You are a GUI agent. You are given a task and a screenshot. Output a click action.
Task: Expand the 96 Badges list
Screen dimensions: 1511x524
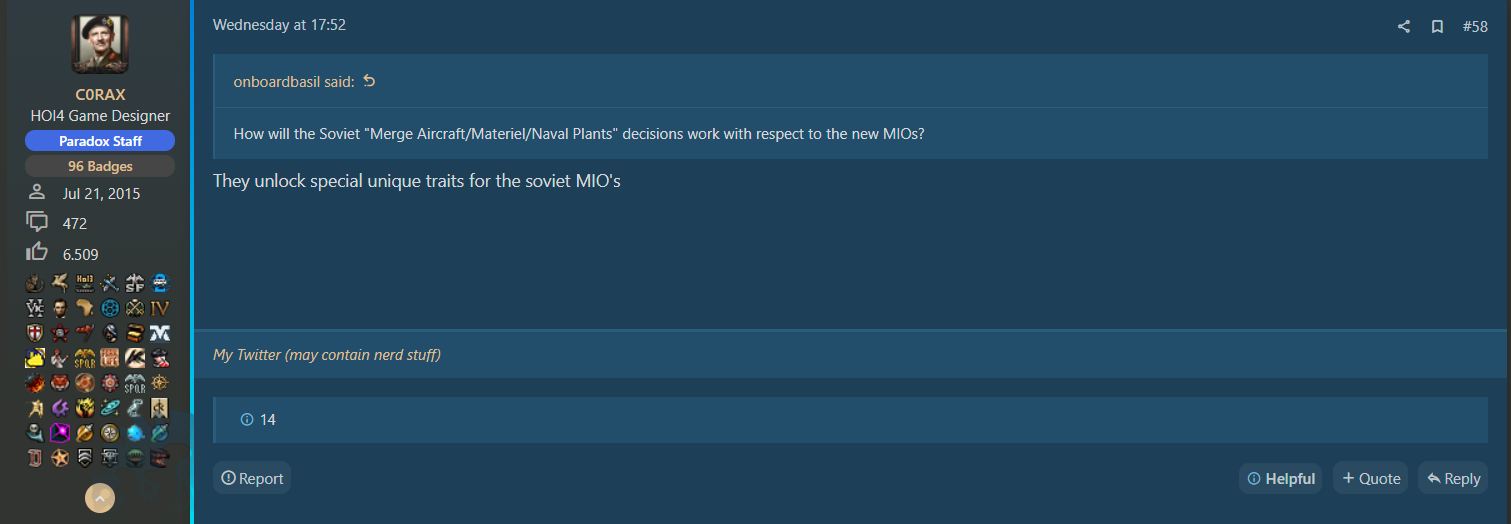tap(100, 166)
